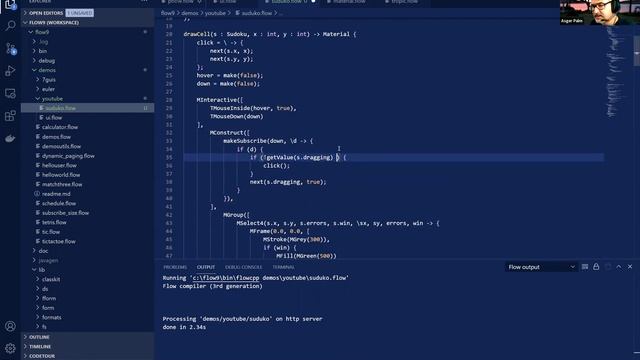Screen dimensions: 640x360
Task: Click the suduko.flow breadcrumb segment
Action: pos(256,13)
